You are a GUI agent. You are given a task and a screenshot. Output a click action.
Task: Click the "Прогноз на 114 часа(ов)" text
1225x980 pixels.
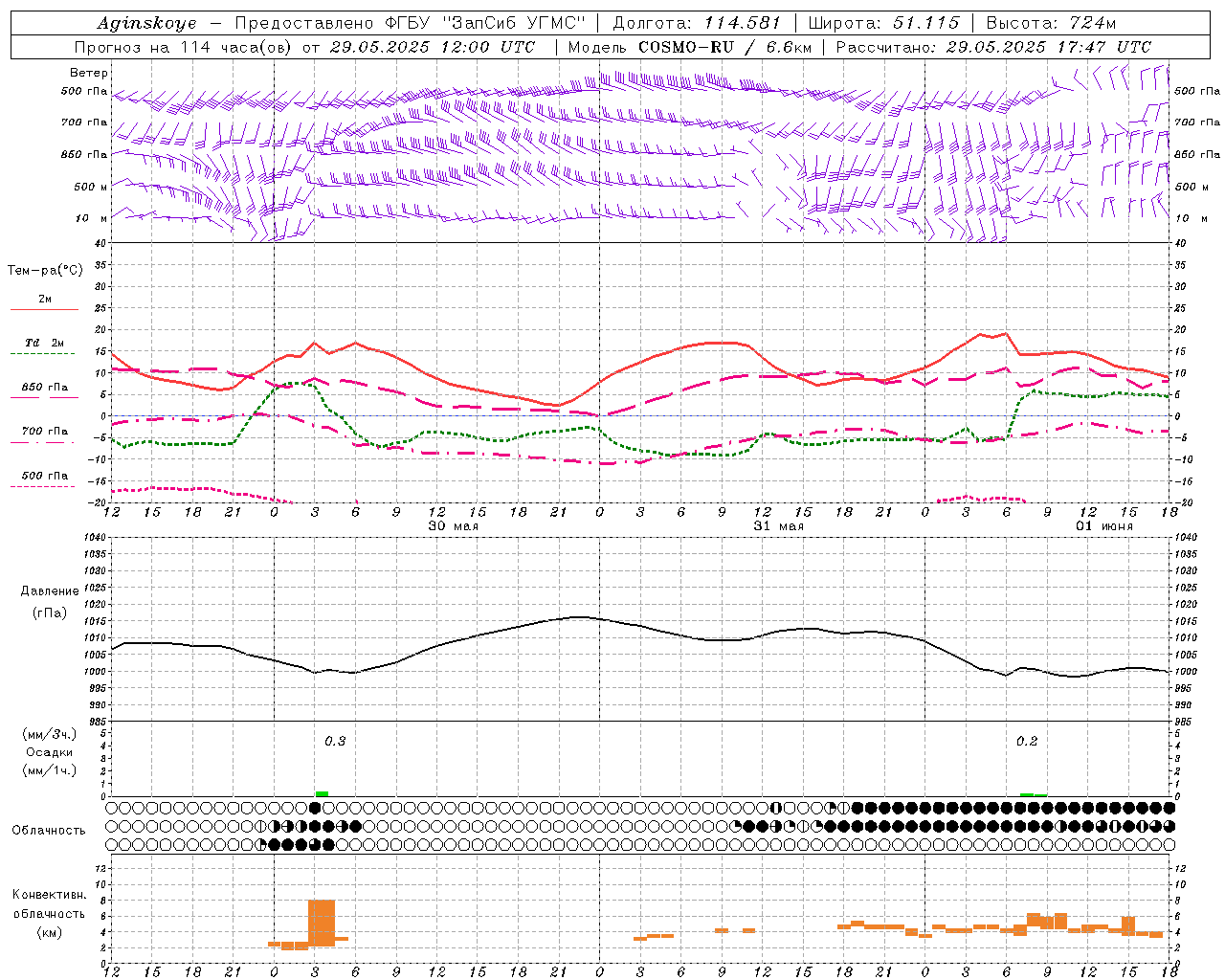(185, 47)
